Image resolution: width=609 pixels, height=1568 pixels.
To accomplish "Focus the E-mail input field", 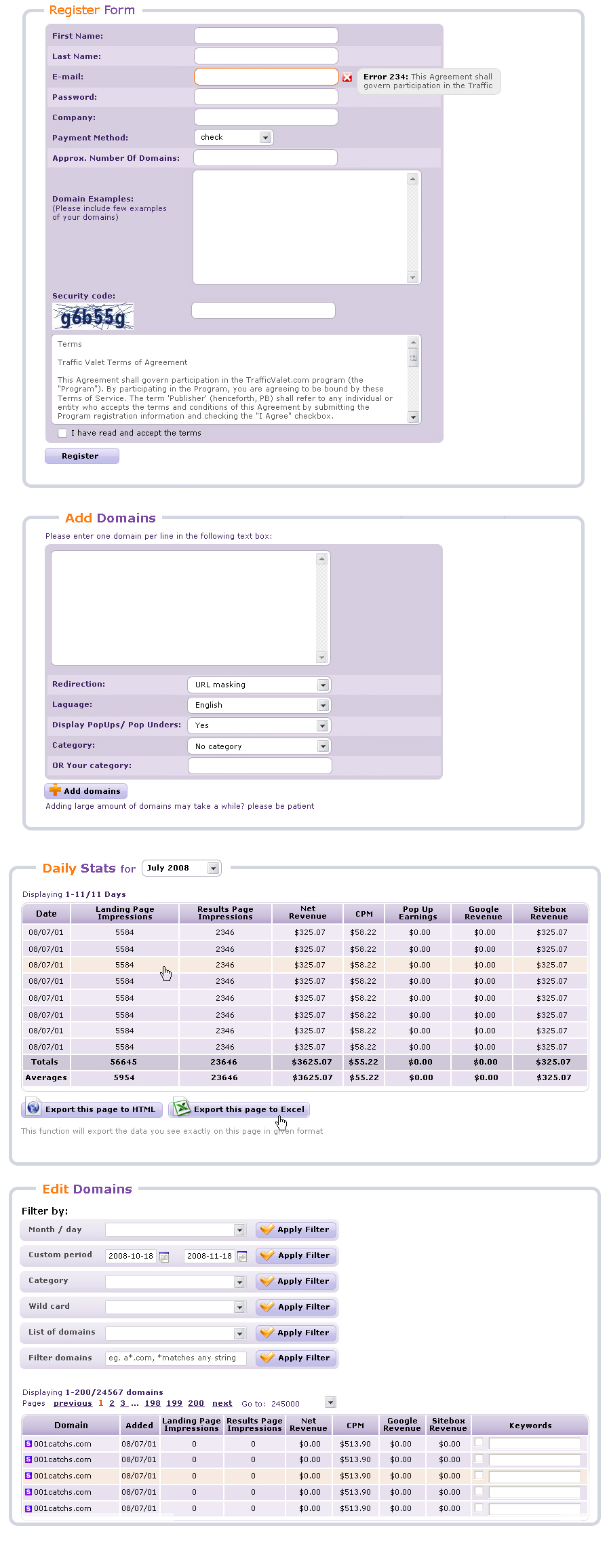I will [266, 77].
